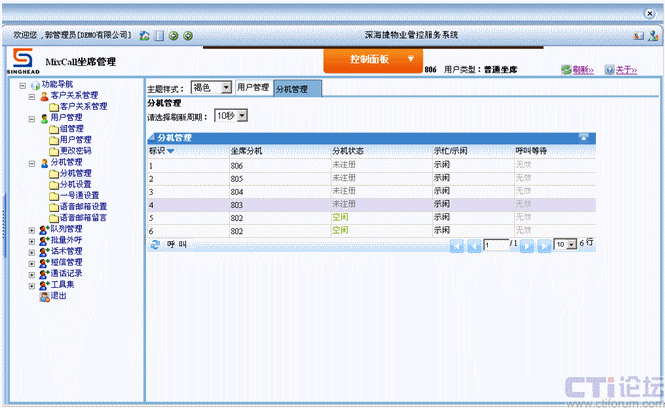Screen dimensions: 665x408
Task: Open the rows-per-page dropdown showing 10
Action: 572,245
